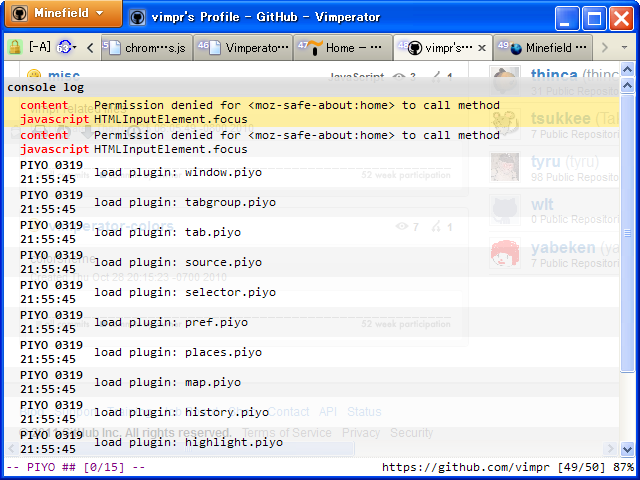Click the 'load plugin: highlight.piyo' line
This screenshot has height=480, width=640.
[188, 442]
